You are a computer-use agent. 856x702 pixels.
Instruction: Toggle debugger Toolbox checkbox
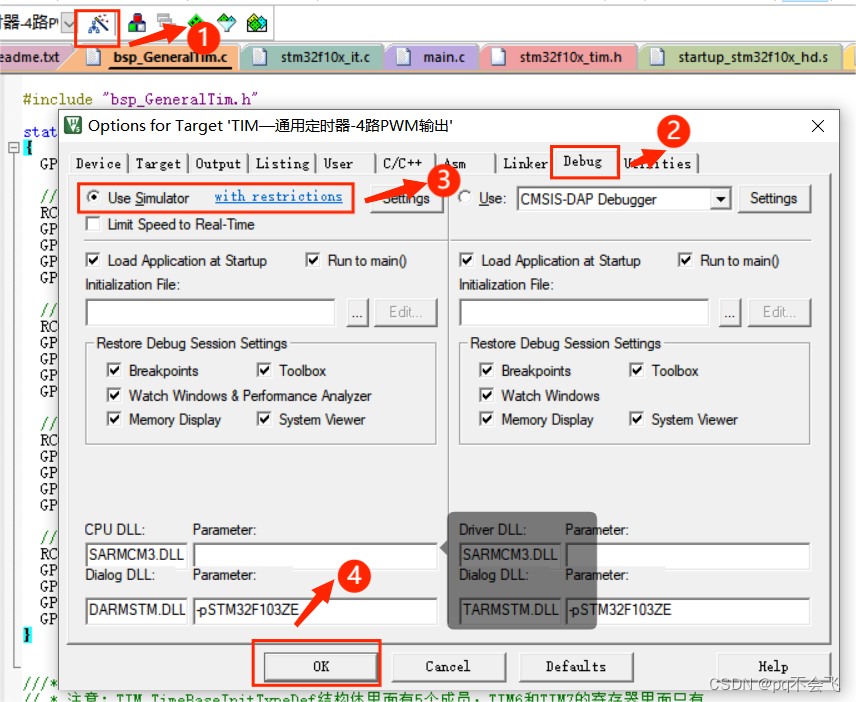pyautogui.click(x=636, y=370)
